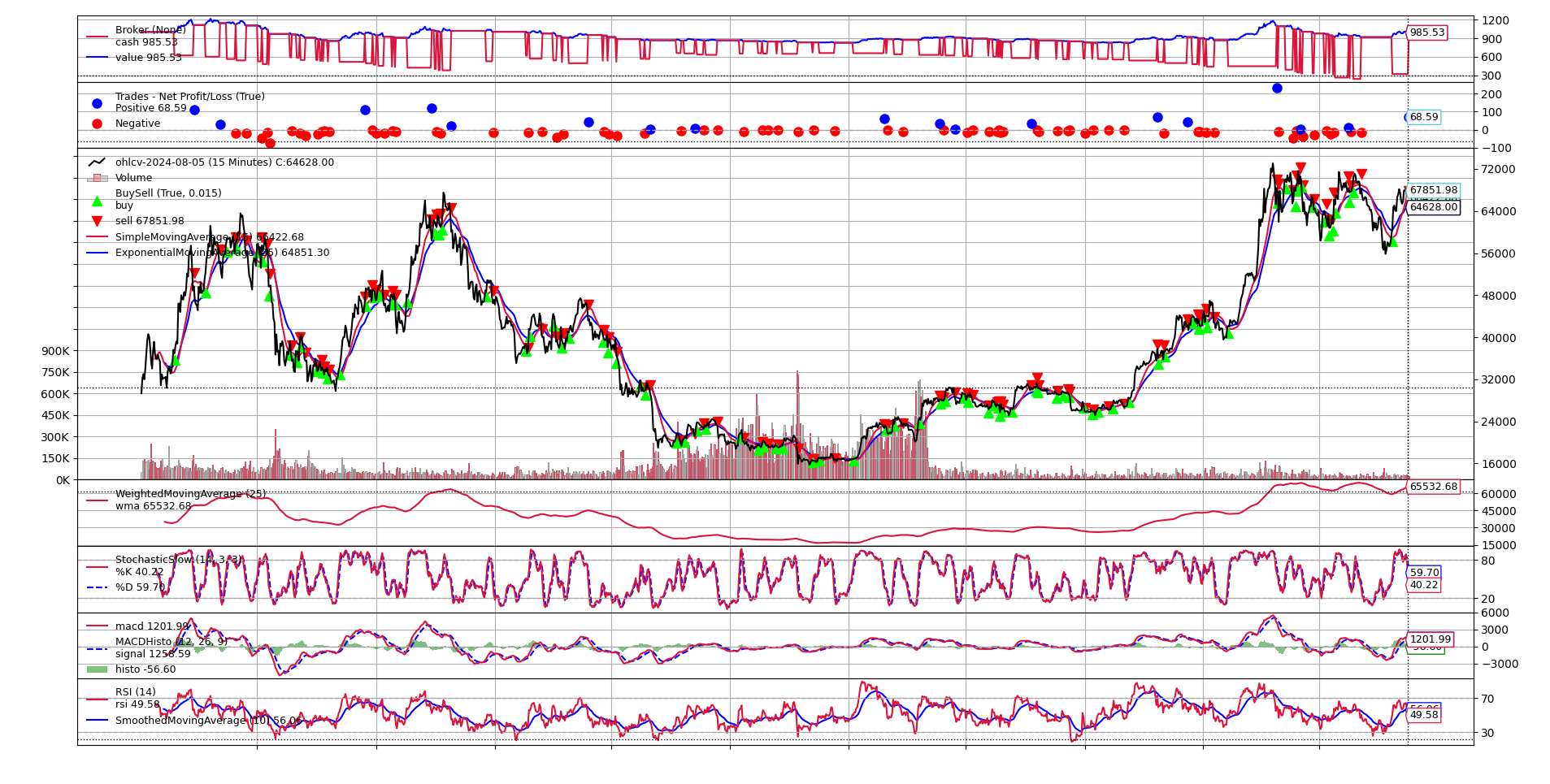Click the highest blue profit dot in Trades panel
1550x784 pixels.
pyautogui.click(x=1277, y=88)
